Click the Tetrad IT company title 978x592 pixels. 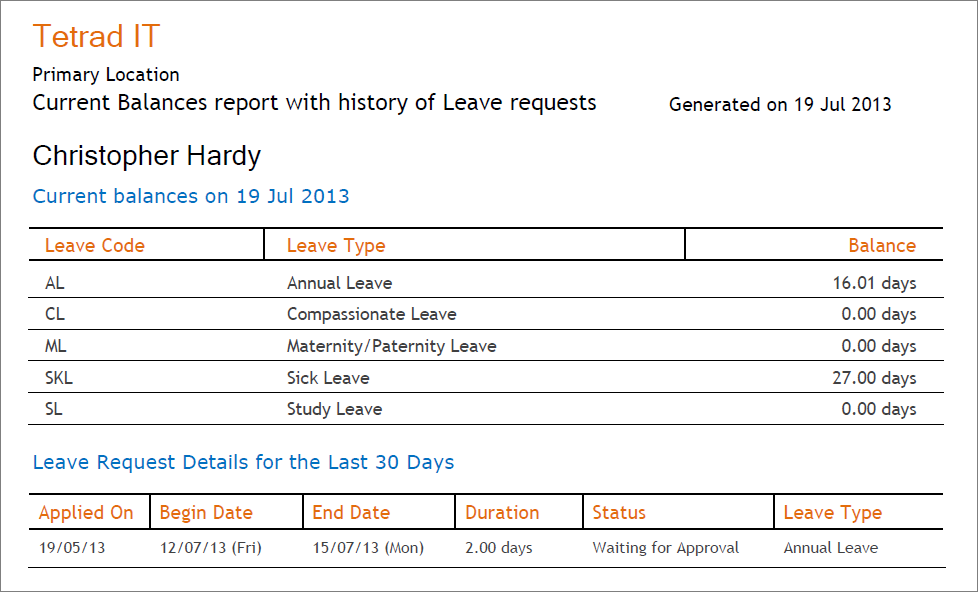[x=97, y=36]
